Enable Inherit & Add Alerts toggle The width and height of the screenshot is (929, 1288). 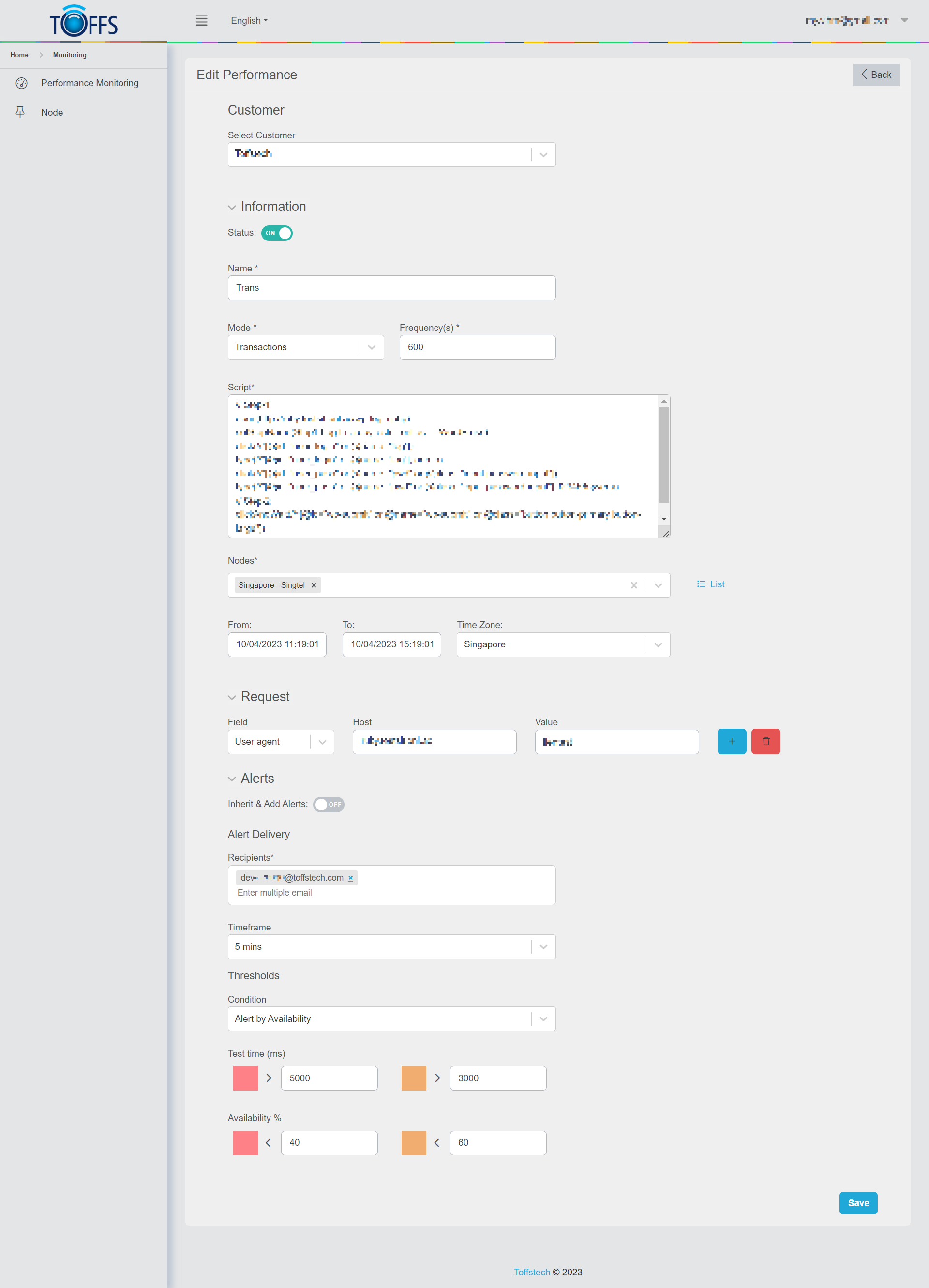tap(328, 804)
